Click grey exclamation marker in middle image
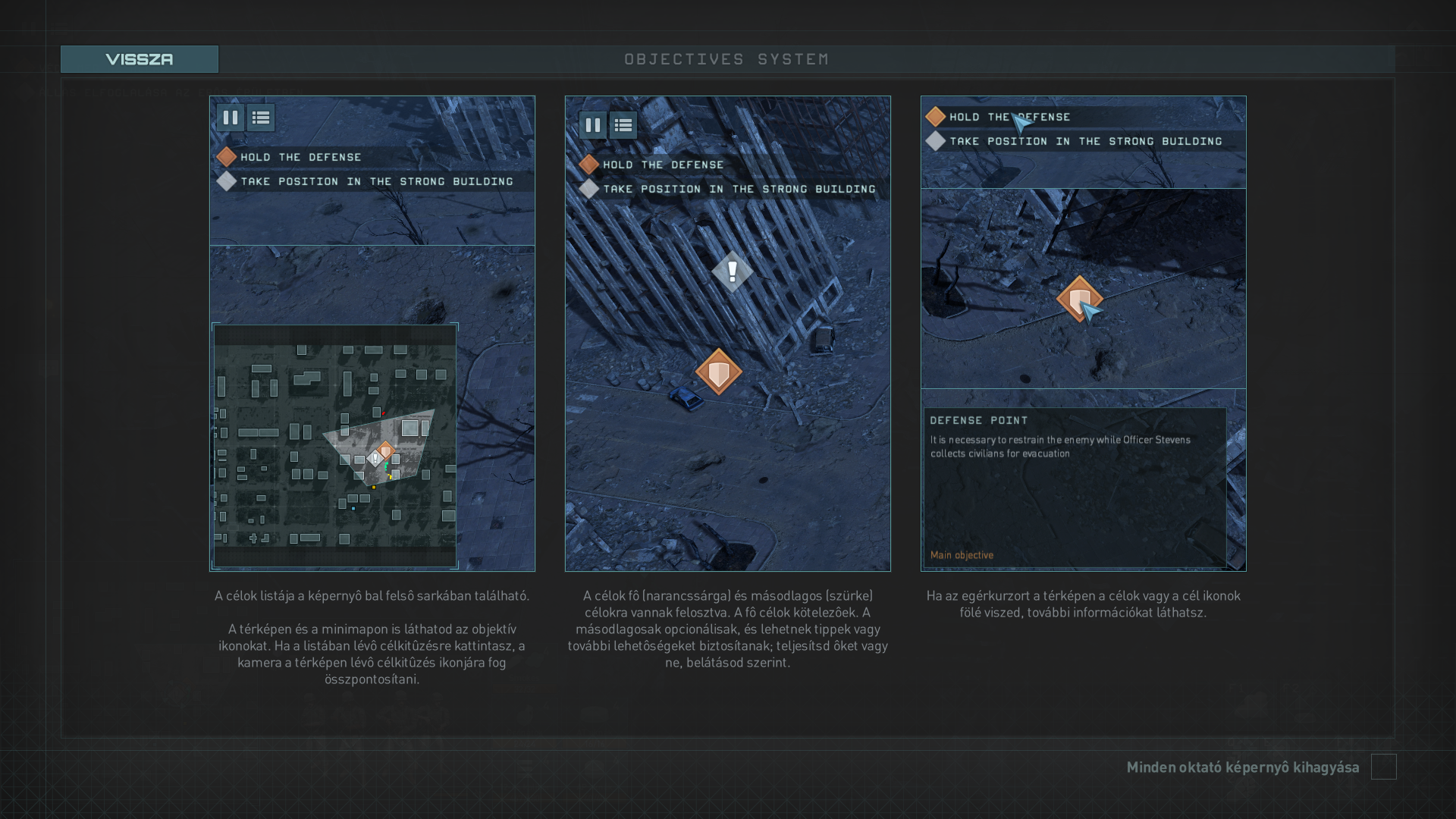 click(732, 271)
